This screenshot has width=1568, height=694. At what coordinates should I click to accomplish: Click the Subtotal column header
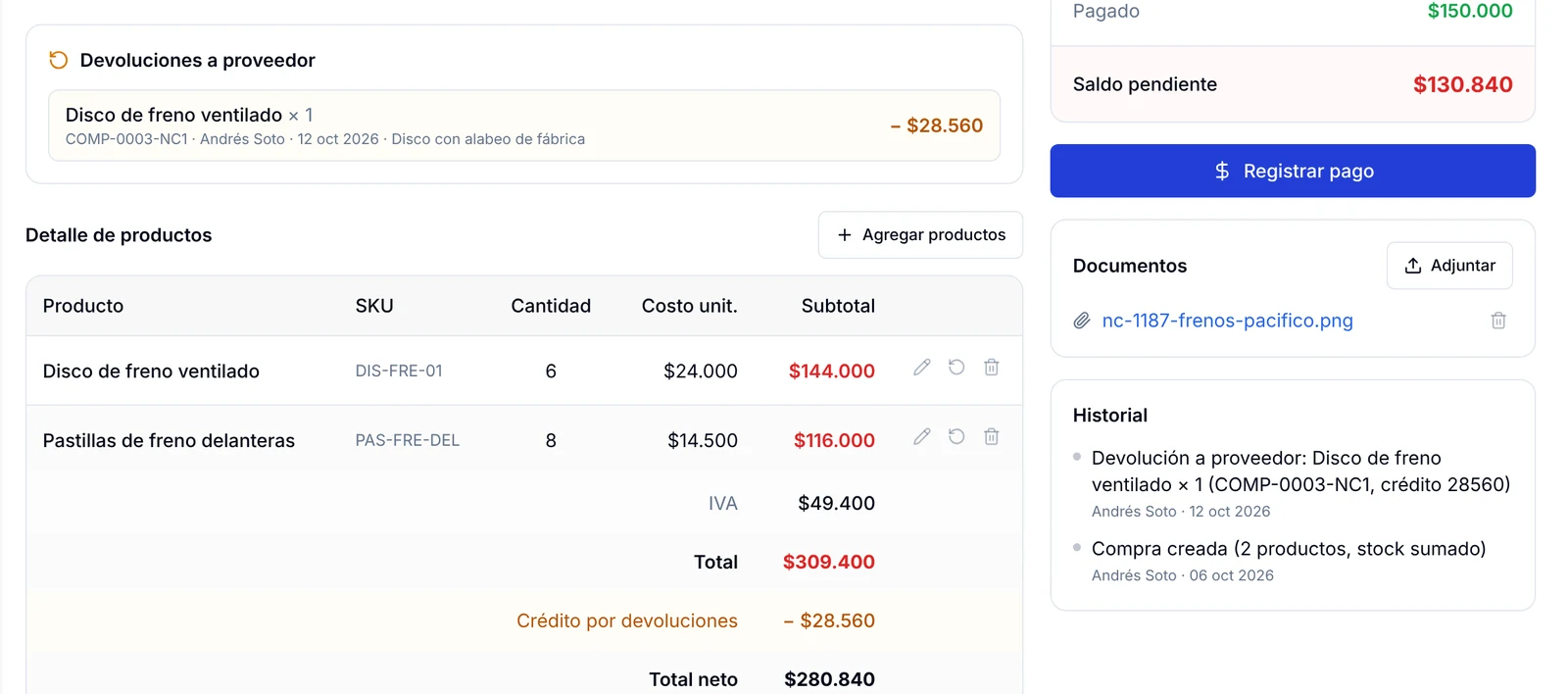(838, 306)
